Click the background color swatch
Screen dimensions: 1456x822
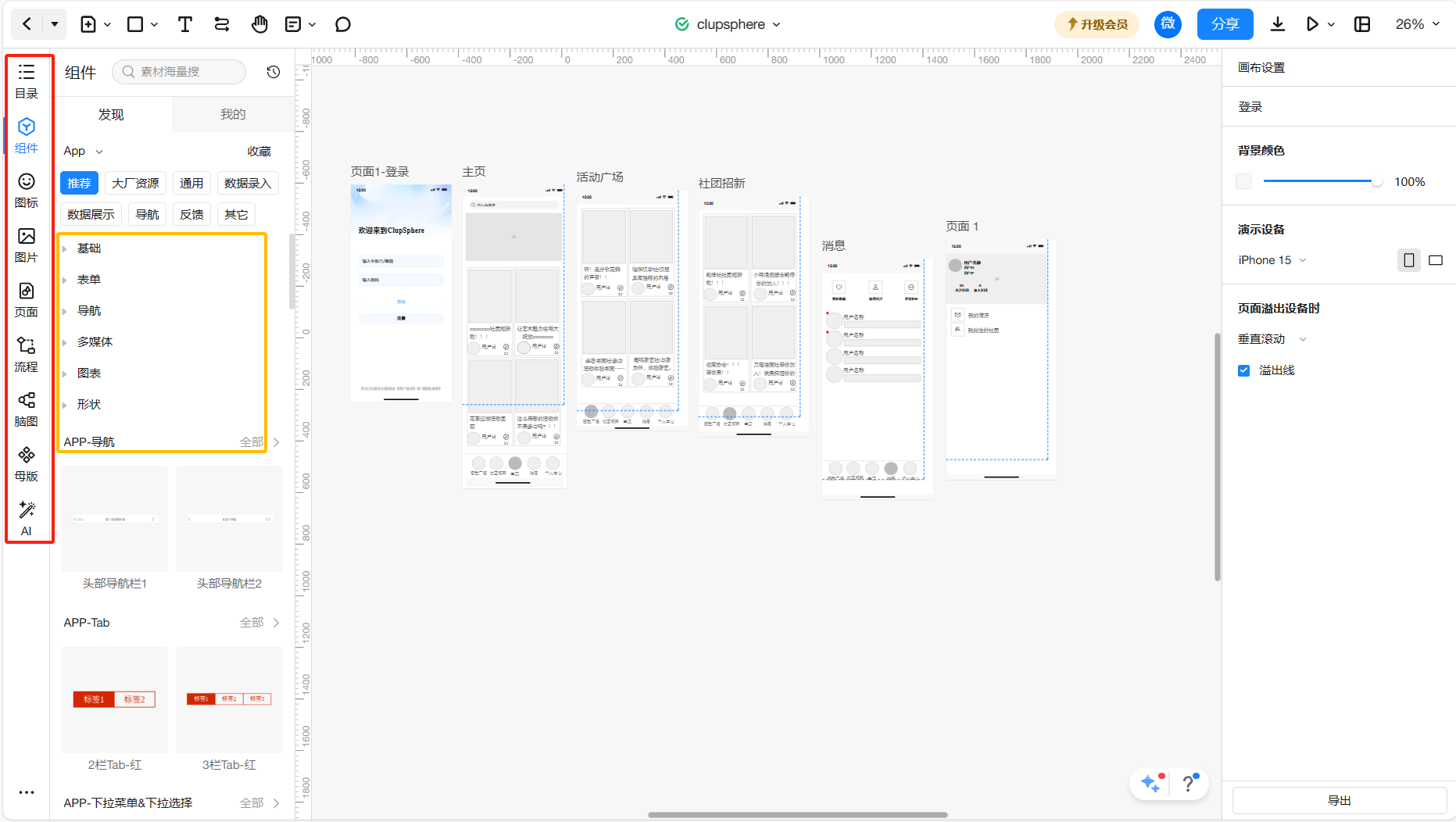1244,181
